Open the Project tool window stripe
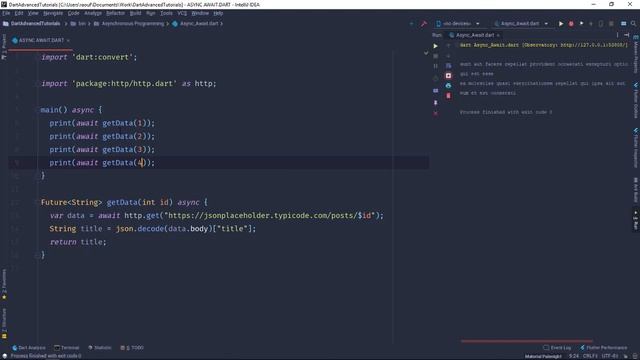Image resolution: width=640 pixels, height=360 pixels. [x=4, y=47]
